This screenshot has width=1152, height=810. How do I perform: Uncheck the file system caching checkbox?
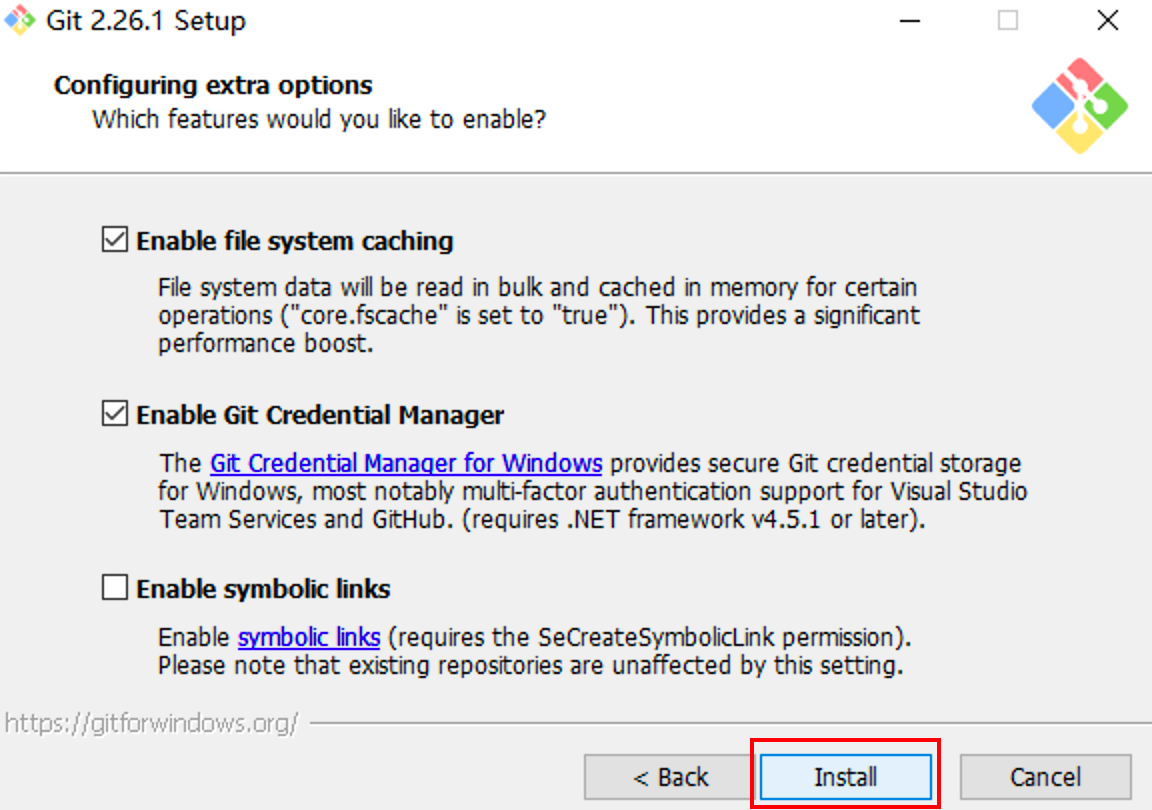pos(115,241)
